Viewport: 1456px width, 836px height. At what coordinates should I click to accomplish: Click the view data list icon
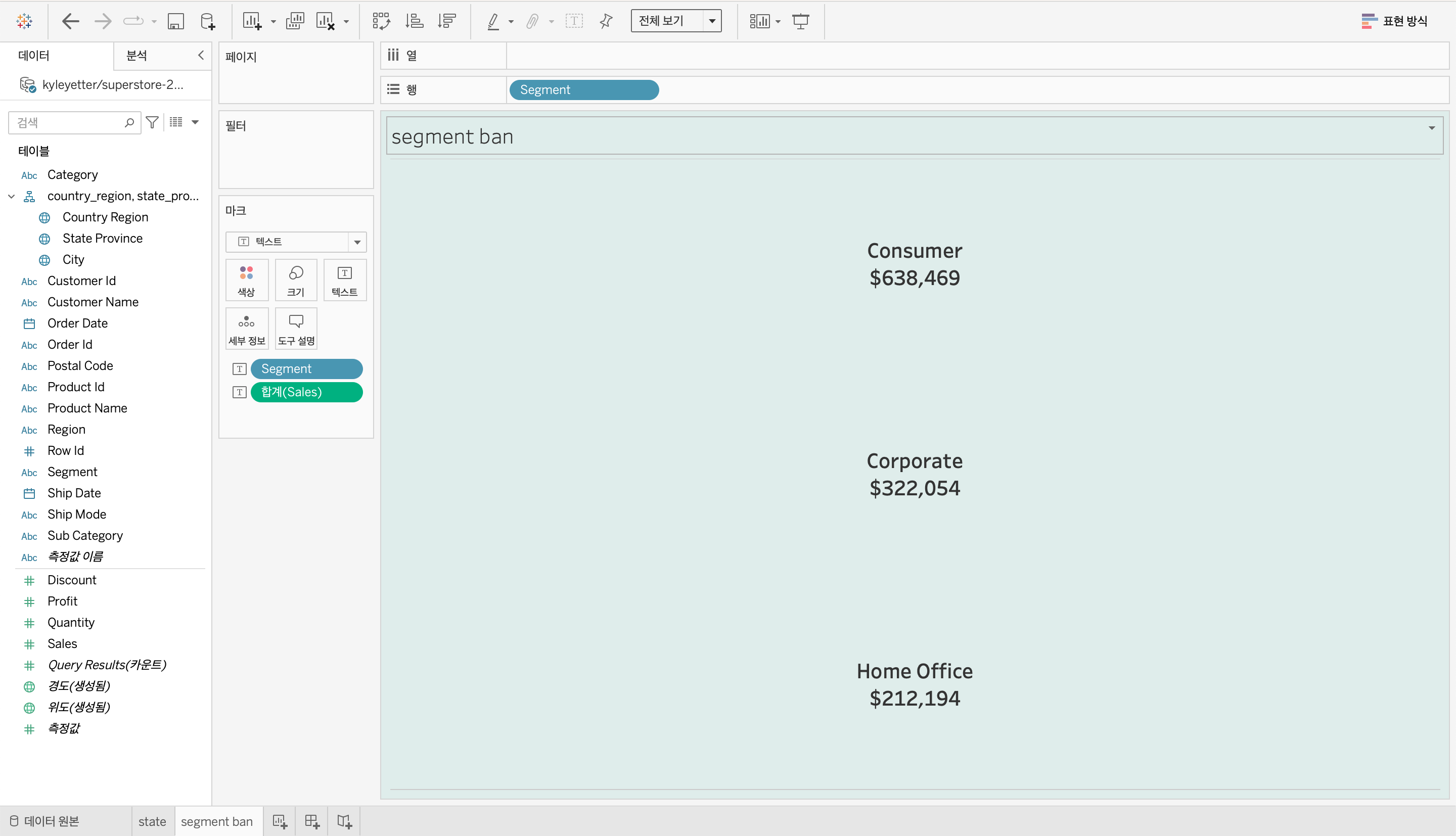click(x=176, y=122)
